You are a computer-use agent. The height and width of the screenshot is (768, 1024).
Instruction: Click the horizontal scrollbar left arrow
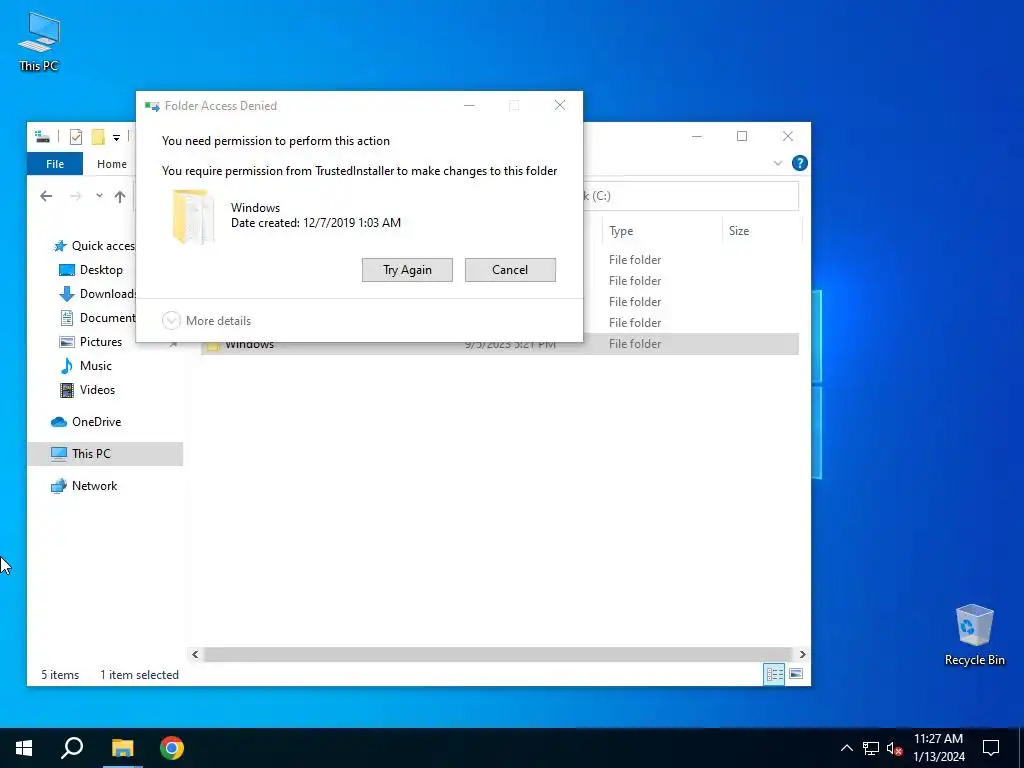(195, 654)
